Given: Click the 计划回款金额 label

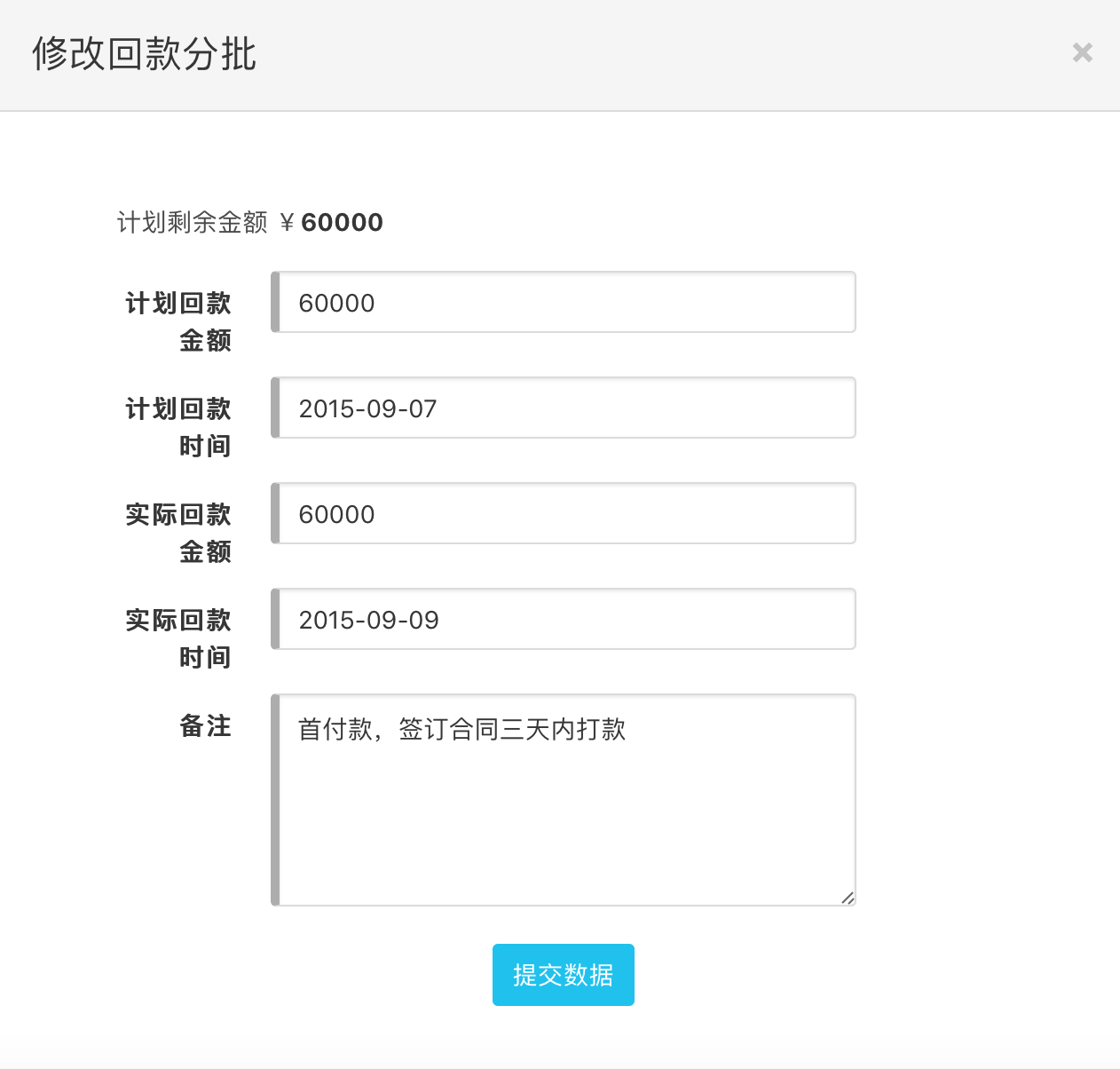Looking at the screenshot, I should (178, 321).
